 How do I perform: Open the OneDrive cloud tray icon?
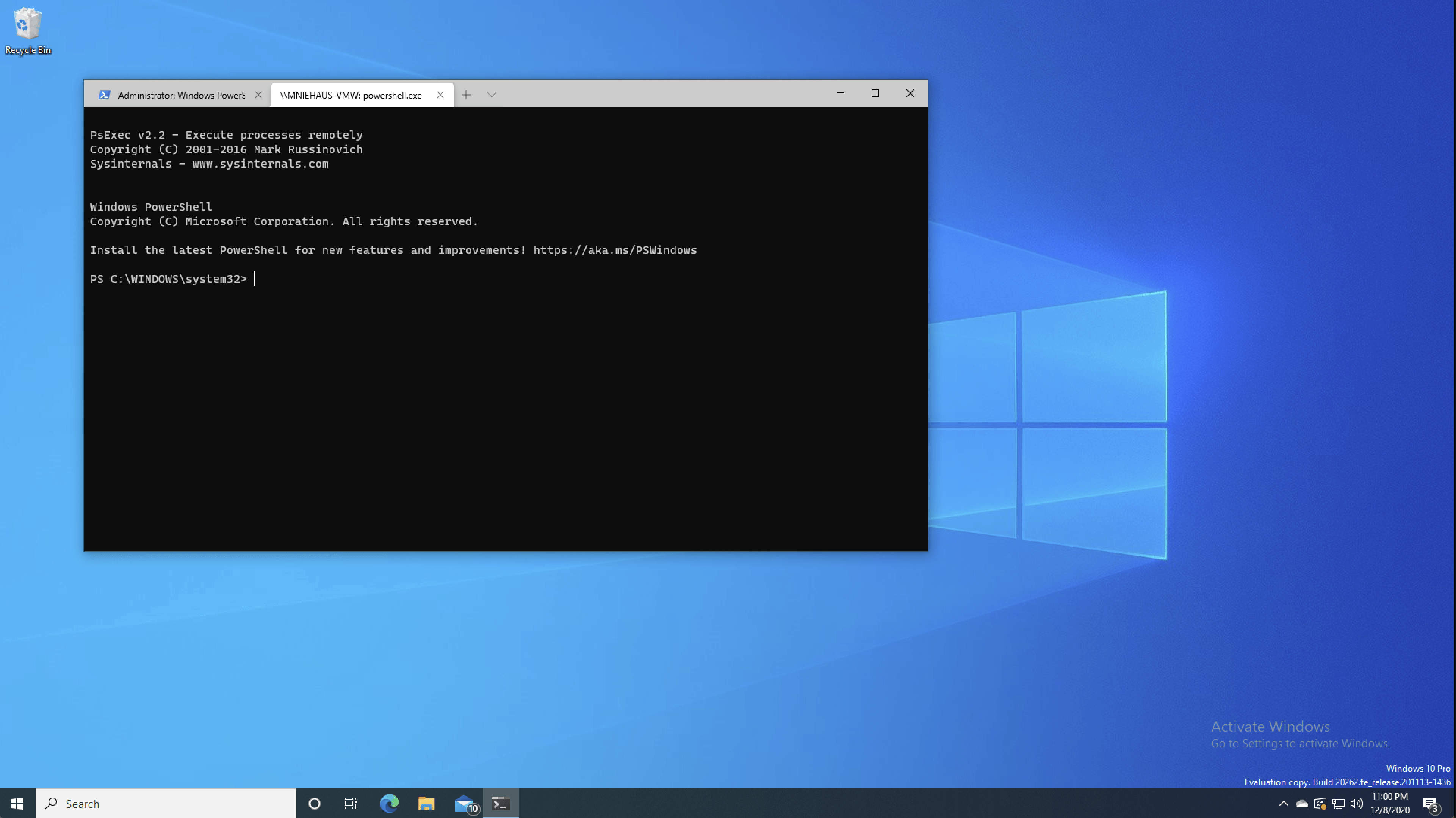[x=1302, y=803]
